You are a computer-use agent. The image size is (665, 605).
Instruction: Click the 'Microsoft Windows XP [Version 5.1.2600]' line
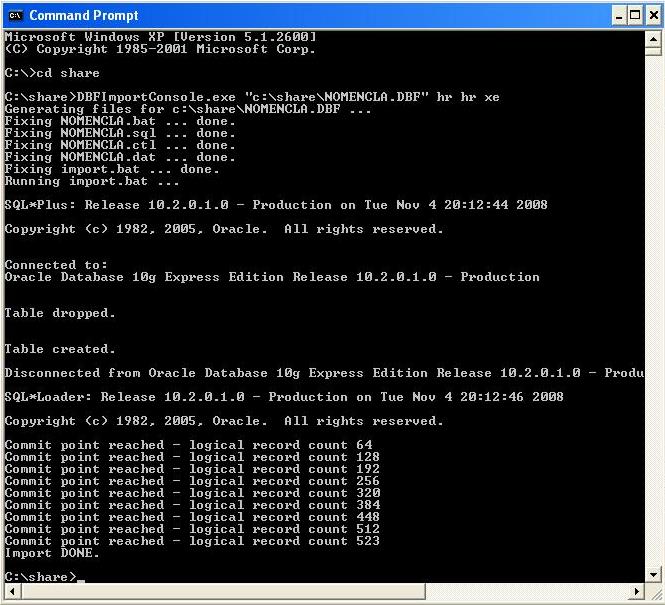pyautogui.click(x=161, y=37)
